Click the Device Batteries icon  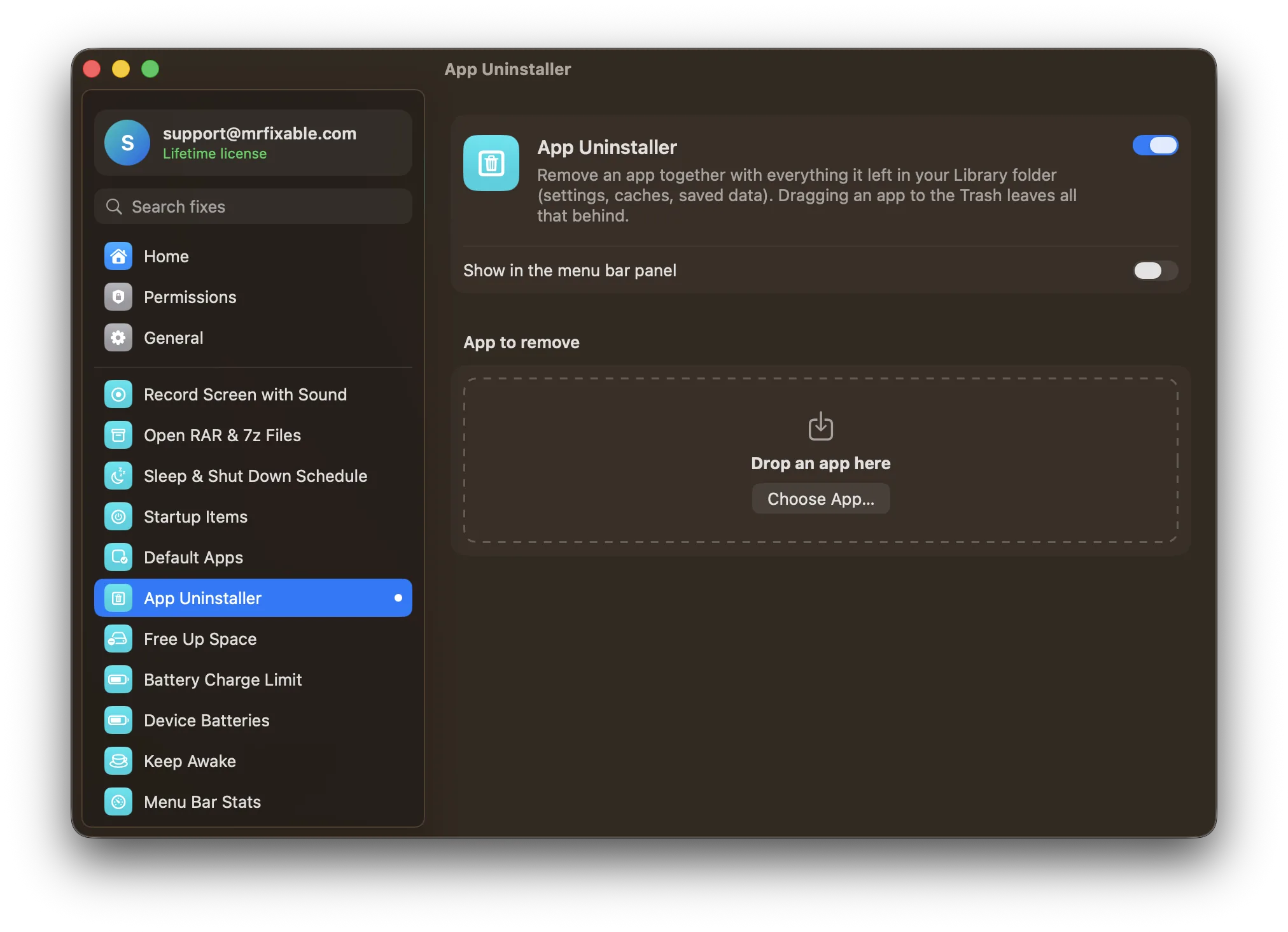click(118, 721)
